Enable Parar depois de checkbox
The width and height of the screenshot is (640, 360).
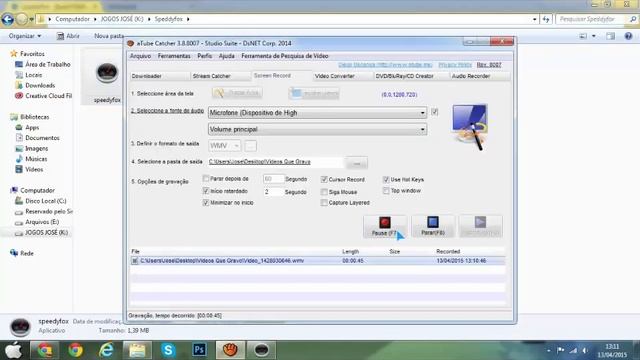coord(206,179)
